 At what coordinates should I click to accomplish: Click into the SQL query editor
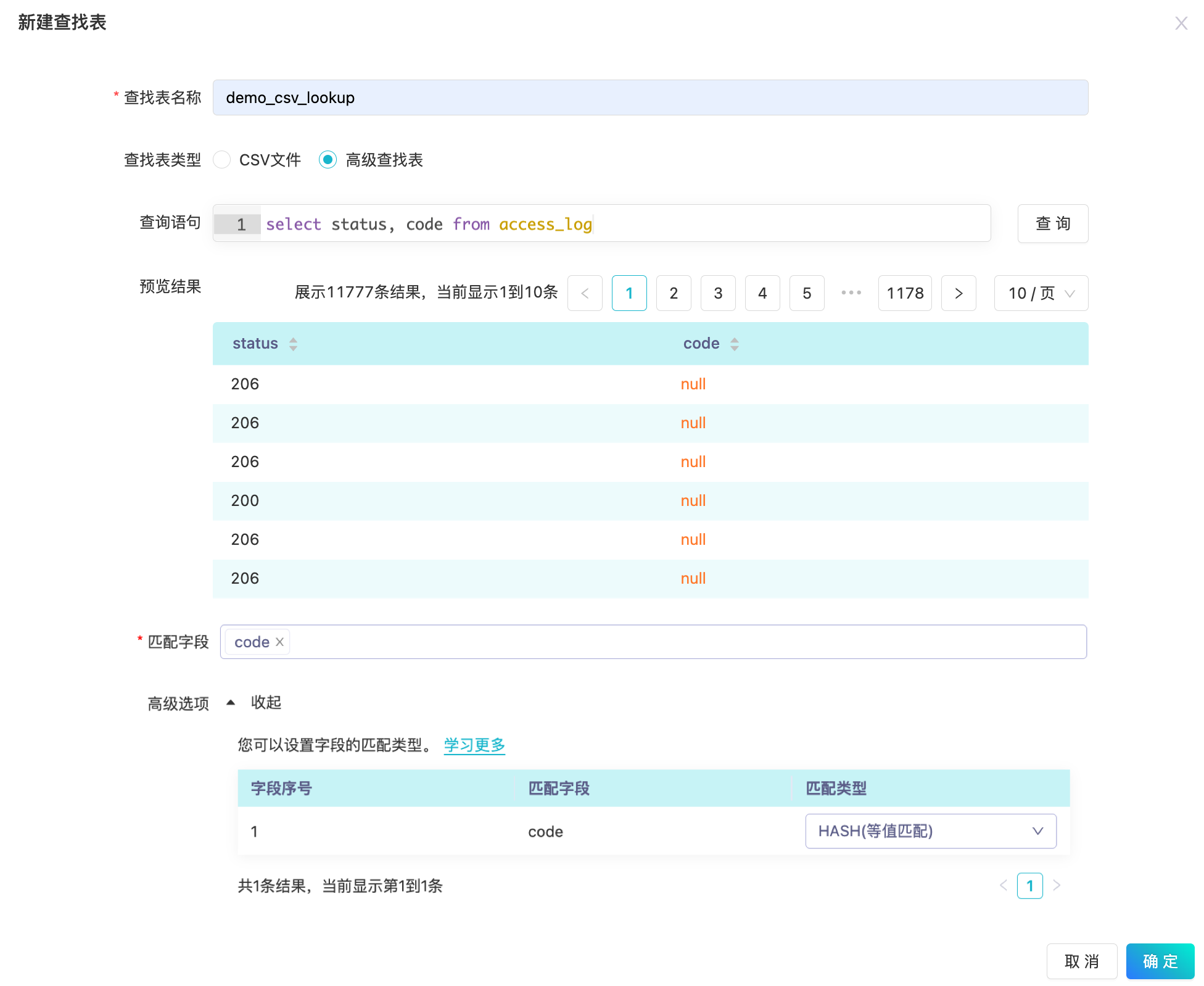(x=601, y=224)
